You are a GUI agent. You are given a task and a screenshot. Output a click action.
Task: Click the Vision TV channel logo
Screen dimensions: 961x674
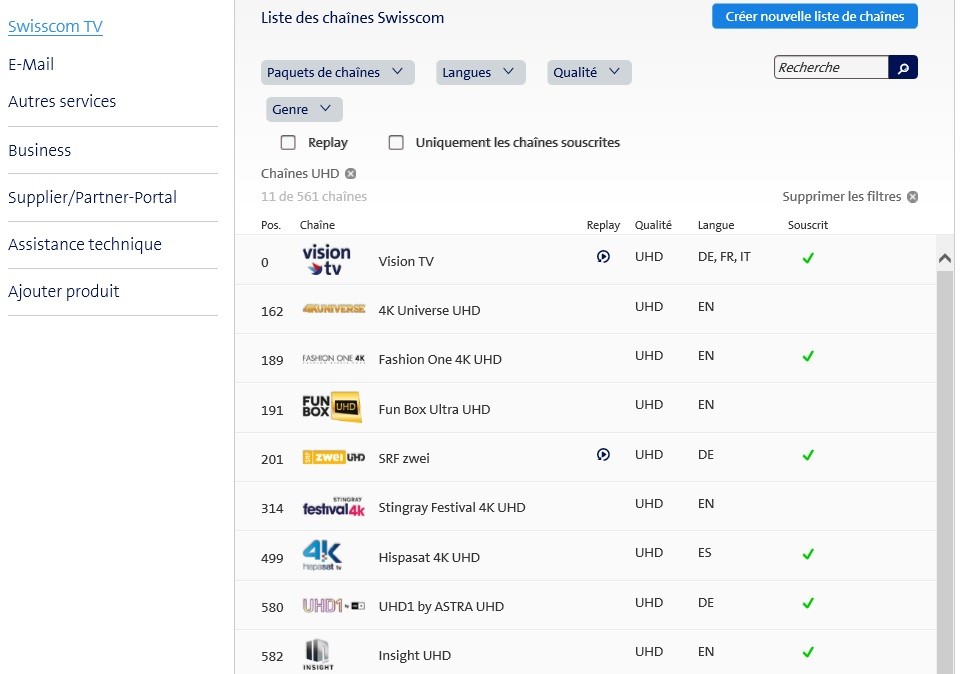[327, 260]
